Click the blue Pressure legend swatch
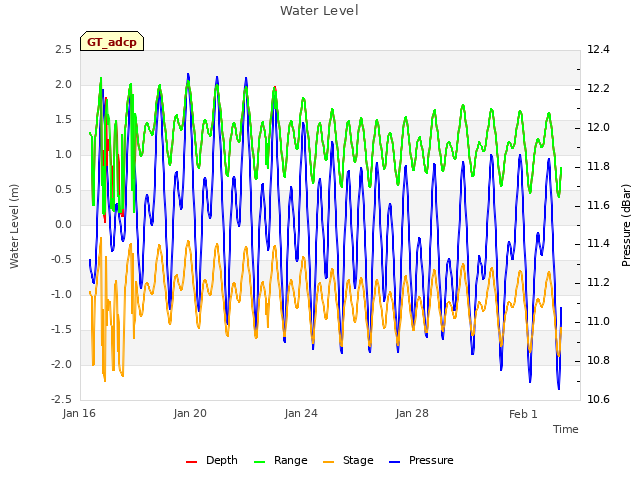This screenshot has height=480, width=640. point(395,462)
